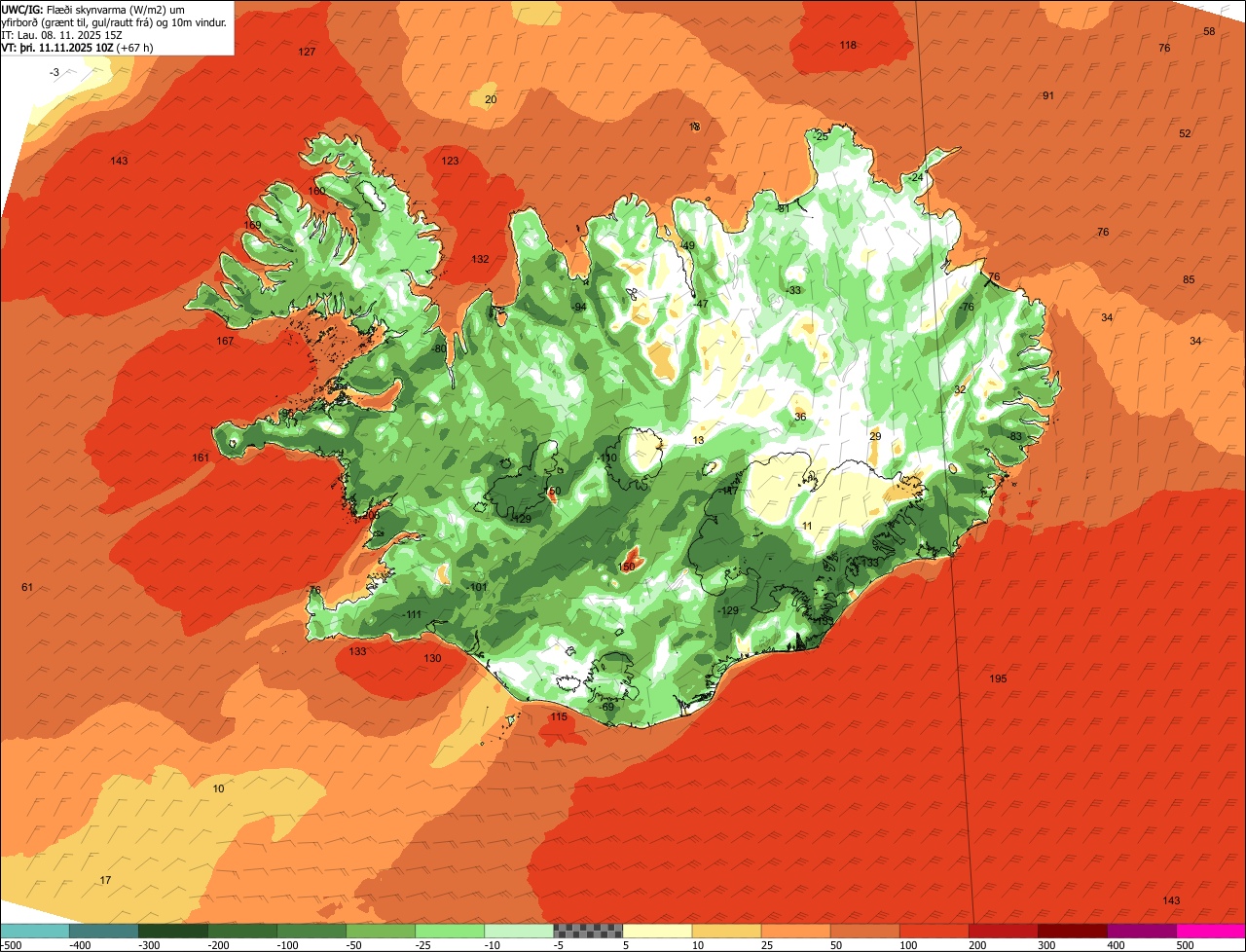Click the map value '123'
This screenshot has height=952, width=1246.
tap(450, 161)
